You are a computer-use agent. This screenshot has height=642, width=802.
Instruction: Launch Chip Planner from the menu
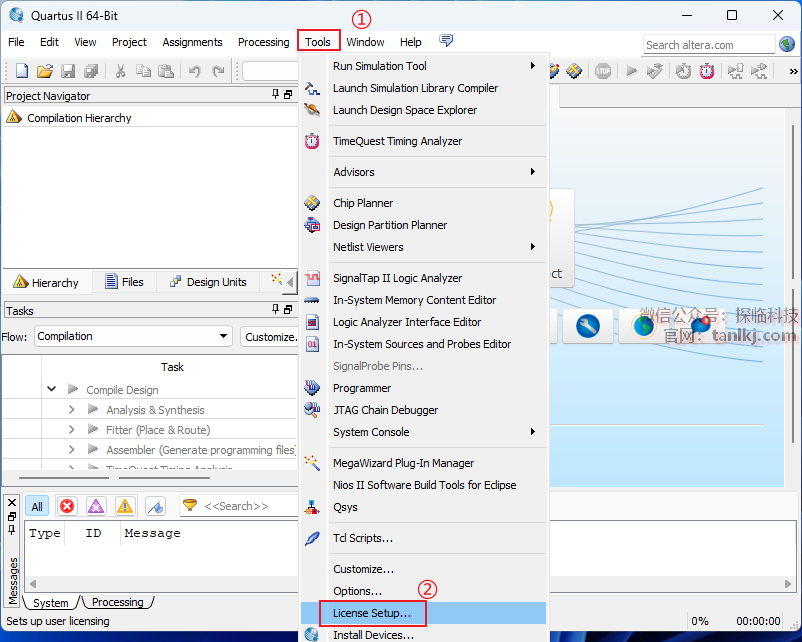363,203
